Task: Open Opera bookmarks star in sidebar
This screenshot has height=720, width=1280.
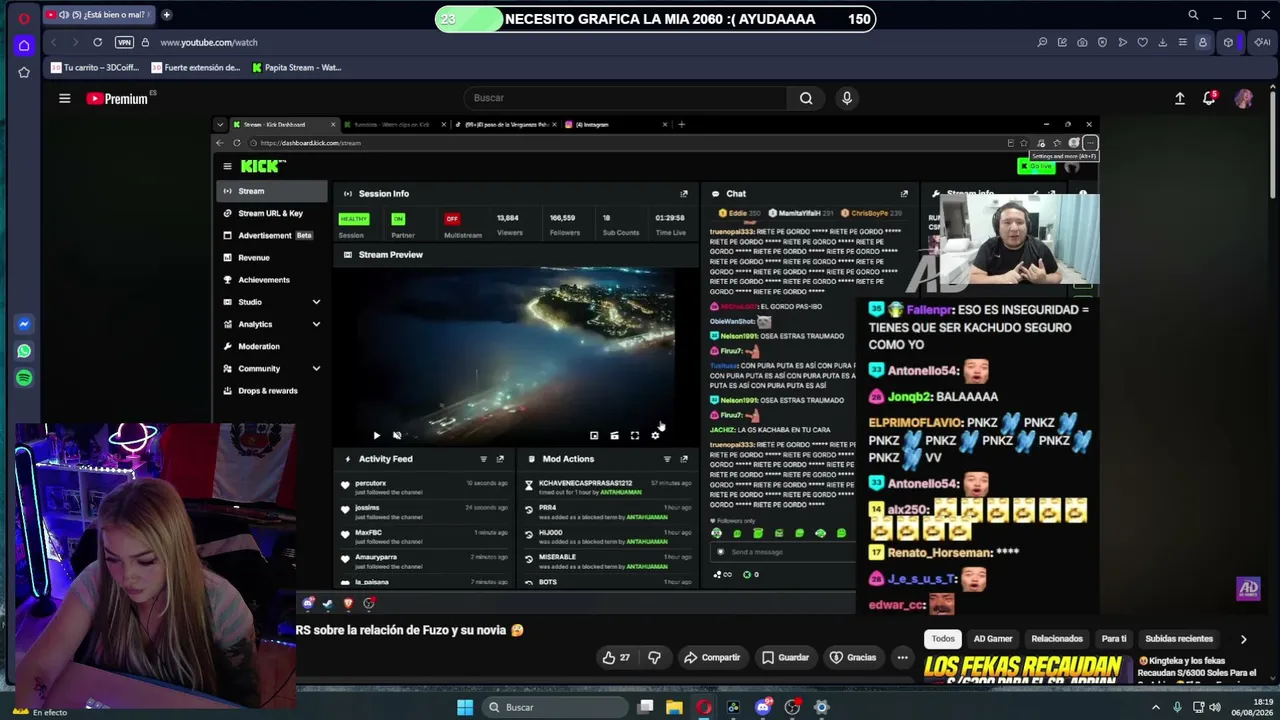Action: (x=24, y=72)
